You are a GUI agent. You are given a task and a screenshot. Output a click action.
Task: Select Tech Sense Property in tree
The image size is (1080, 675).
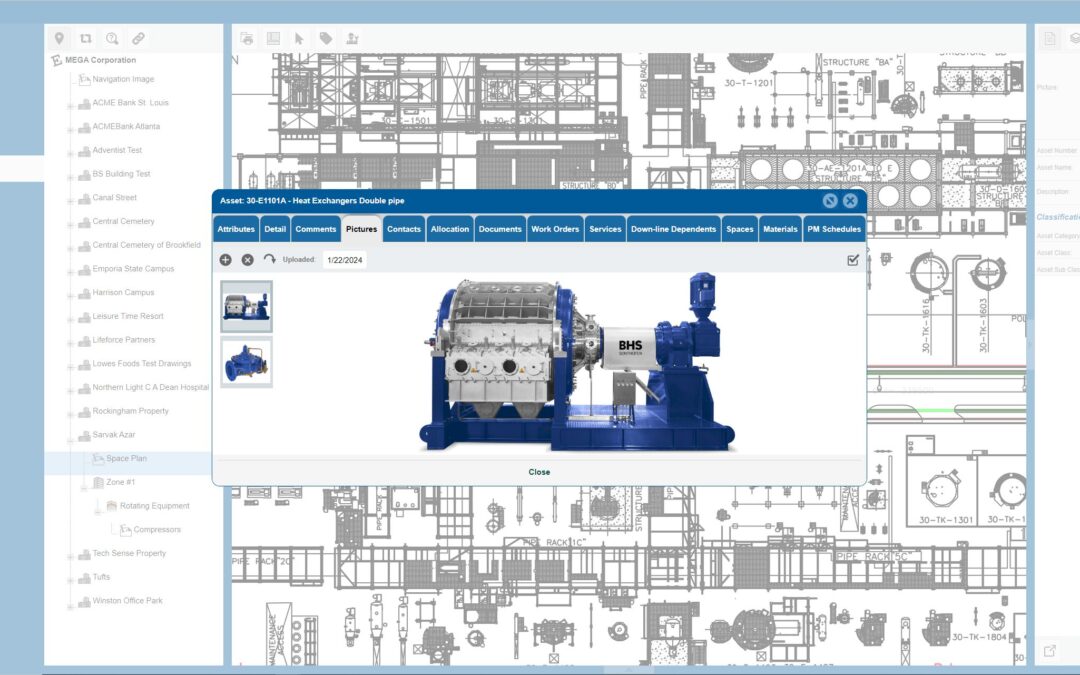(x=129, y=553)
